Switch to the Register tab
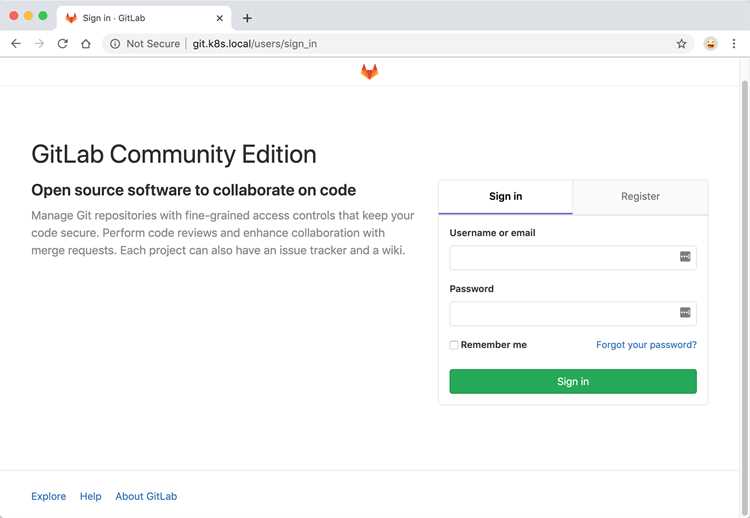 tap(640, 197)
